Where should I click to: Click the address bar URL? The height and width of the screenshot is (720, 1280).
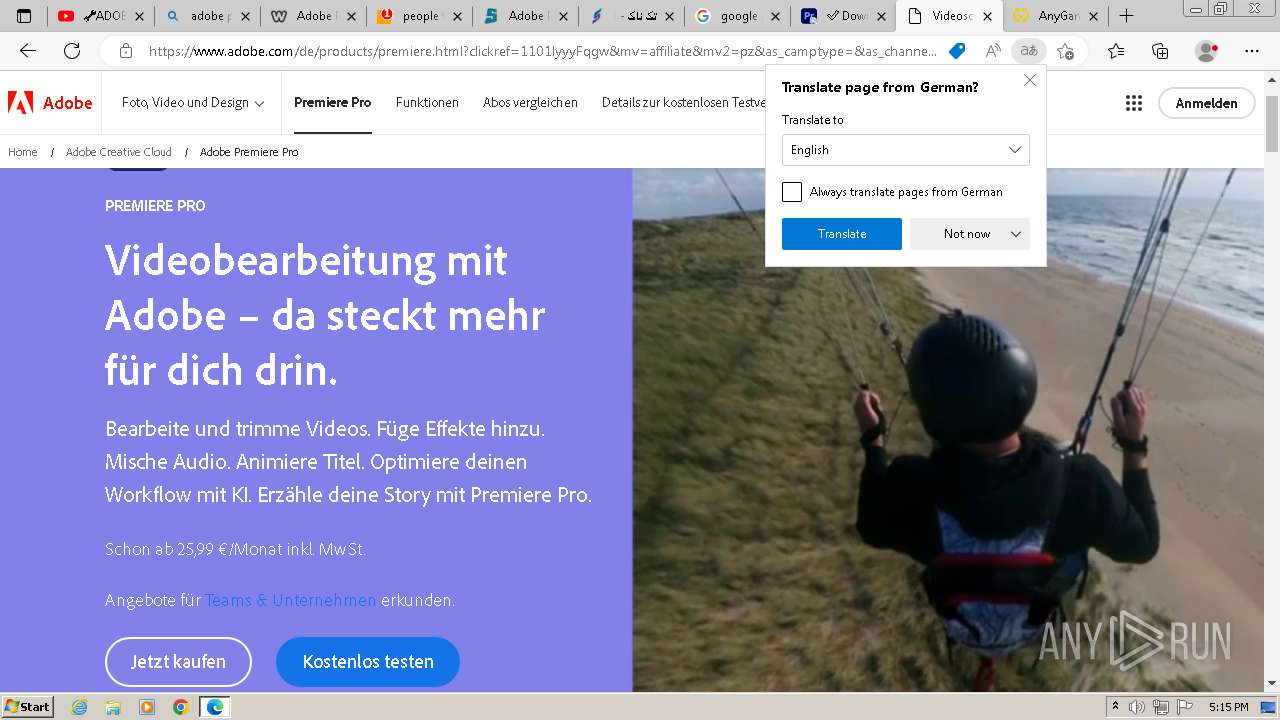pos(543,51)
